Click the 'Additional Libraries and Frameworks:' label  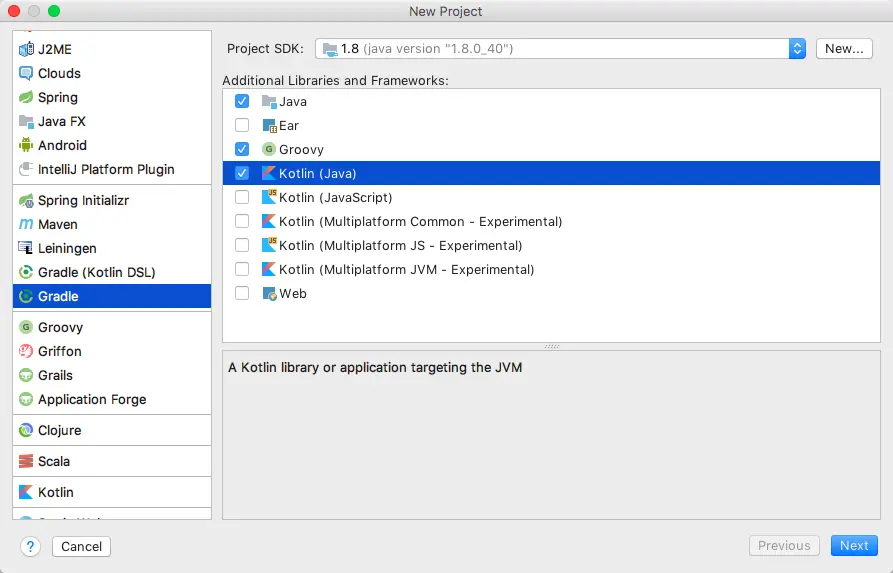click(x=335, y=80)
